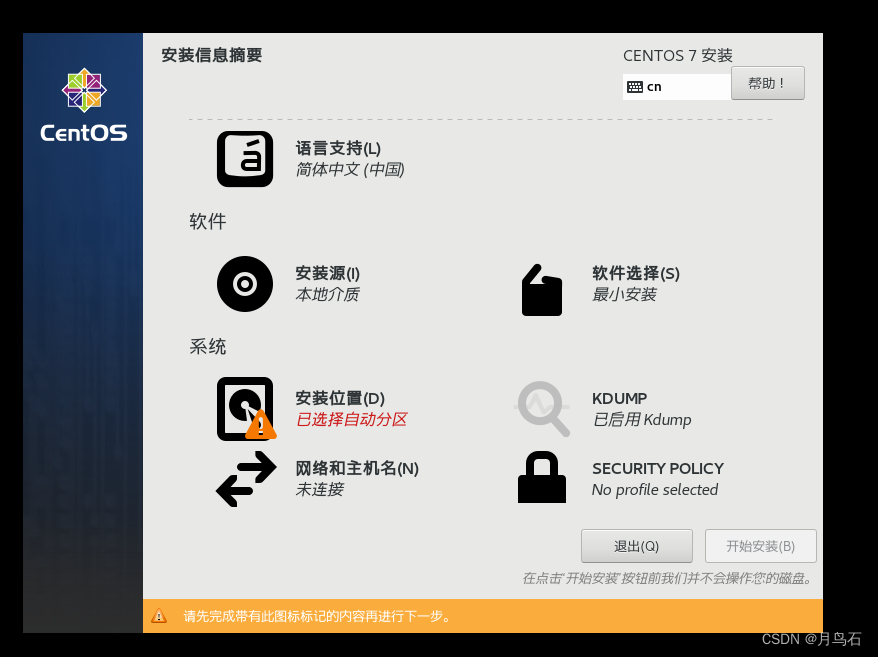Click the CentOS logo in sidebar
Screen dimensions: 878x657
click(84, 105)
